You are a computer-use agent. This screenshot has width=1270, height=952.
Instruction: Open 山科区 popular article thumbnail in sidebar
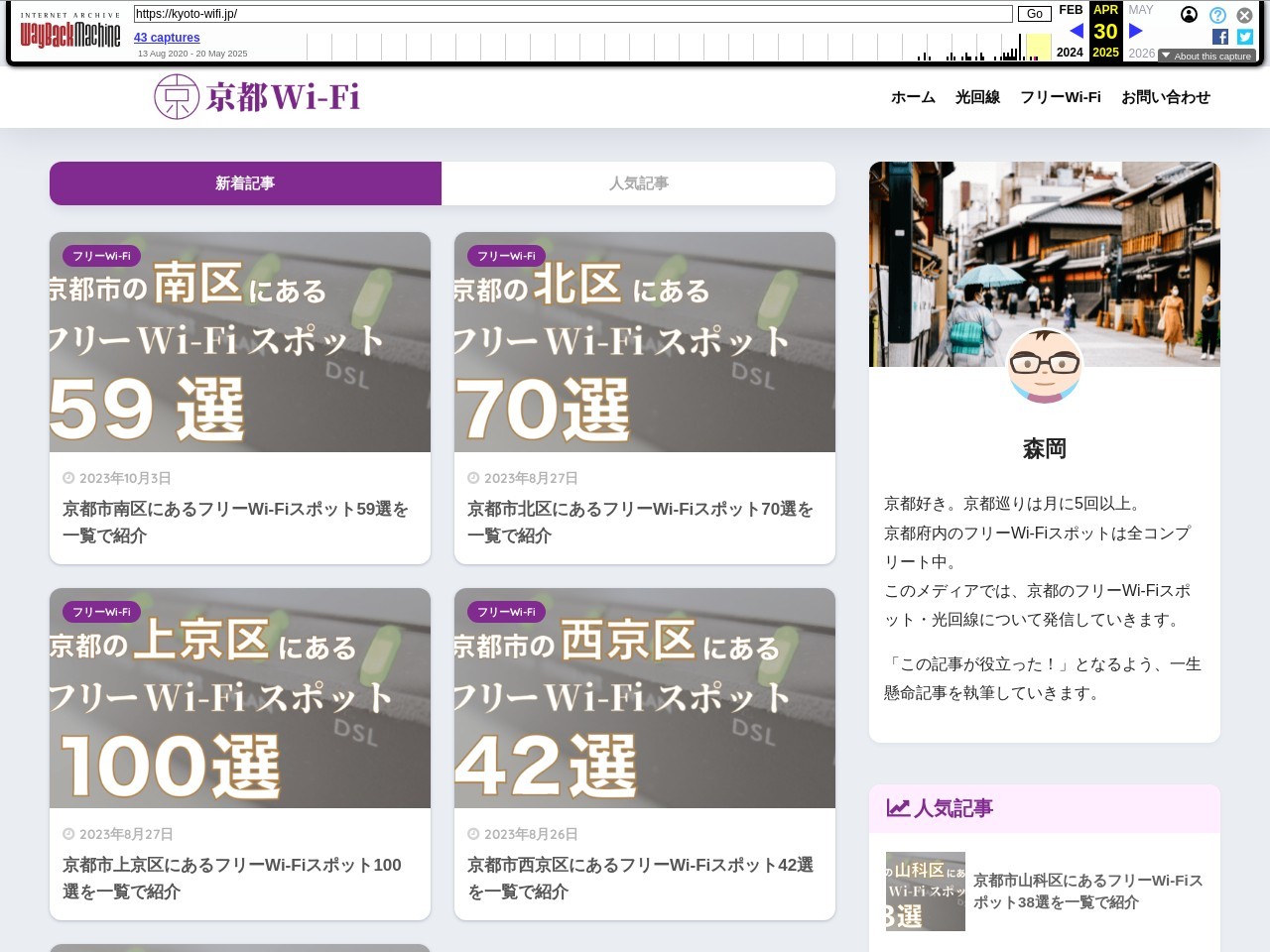926,892
